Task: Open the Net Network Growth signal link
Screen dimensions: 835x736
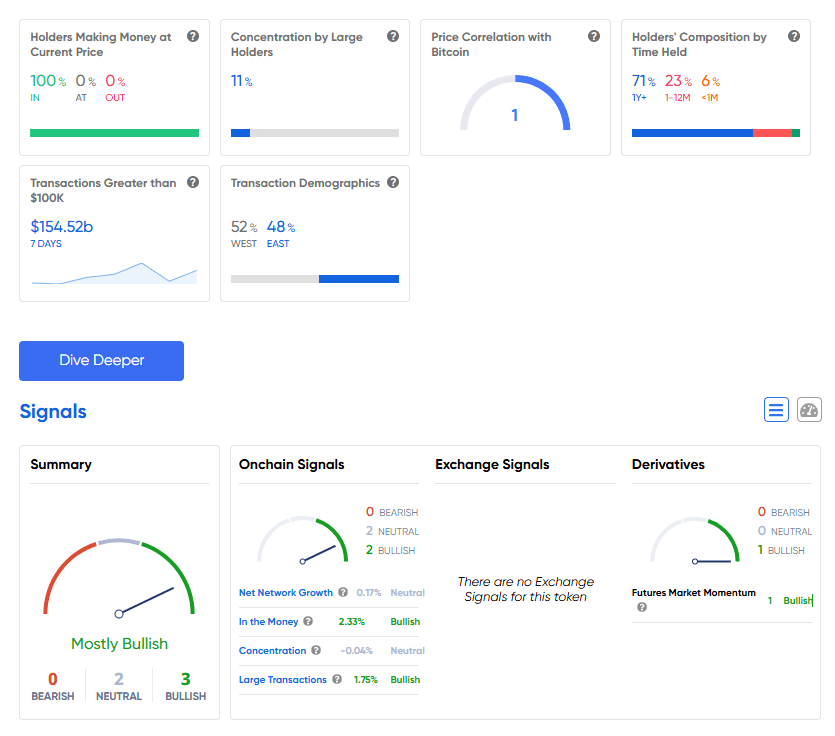Action: (x=286, y=593)
